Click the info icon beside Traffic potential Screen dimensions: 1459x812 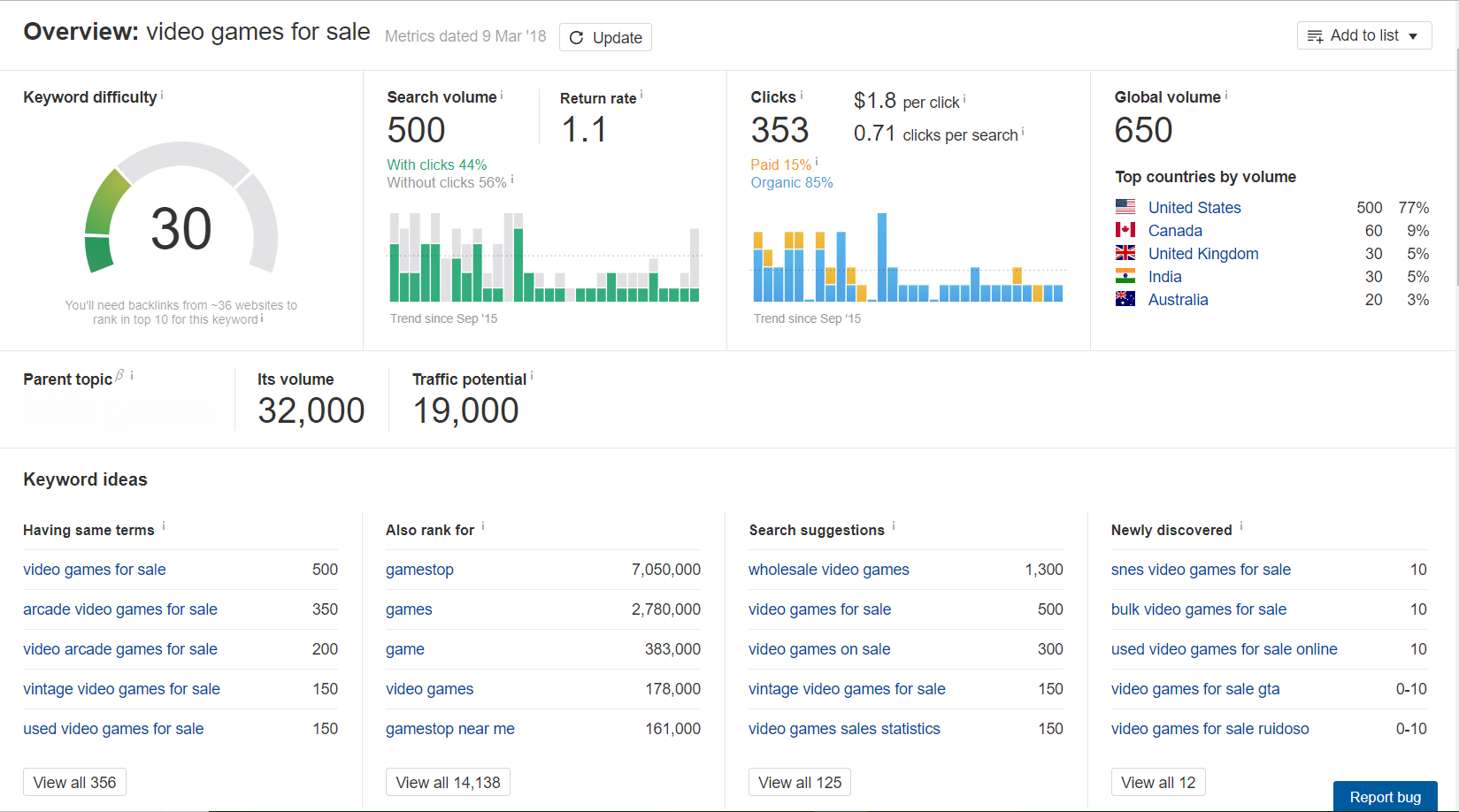pos(532,377)
